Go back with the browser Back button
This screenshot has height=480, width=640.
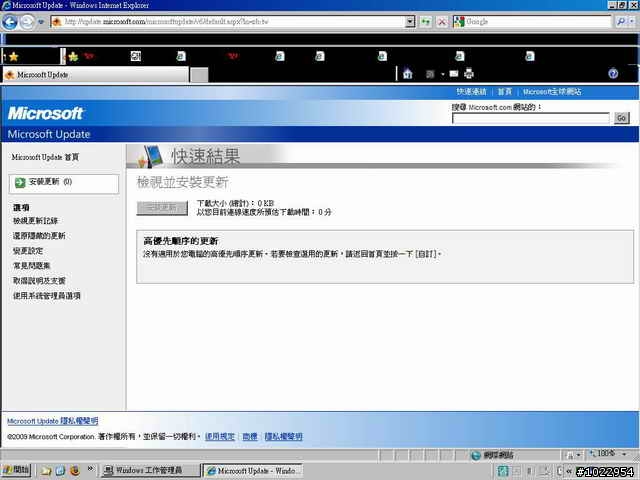point(10,22)
